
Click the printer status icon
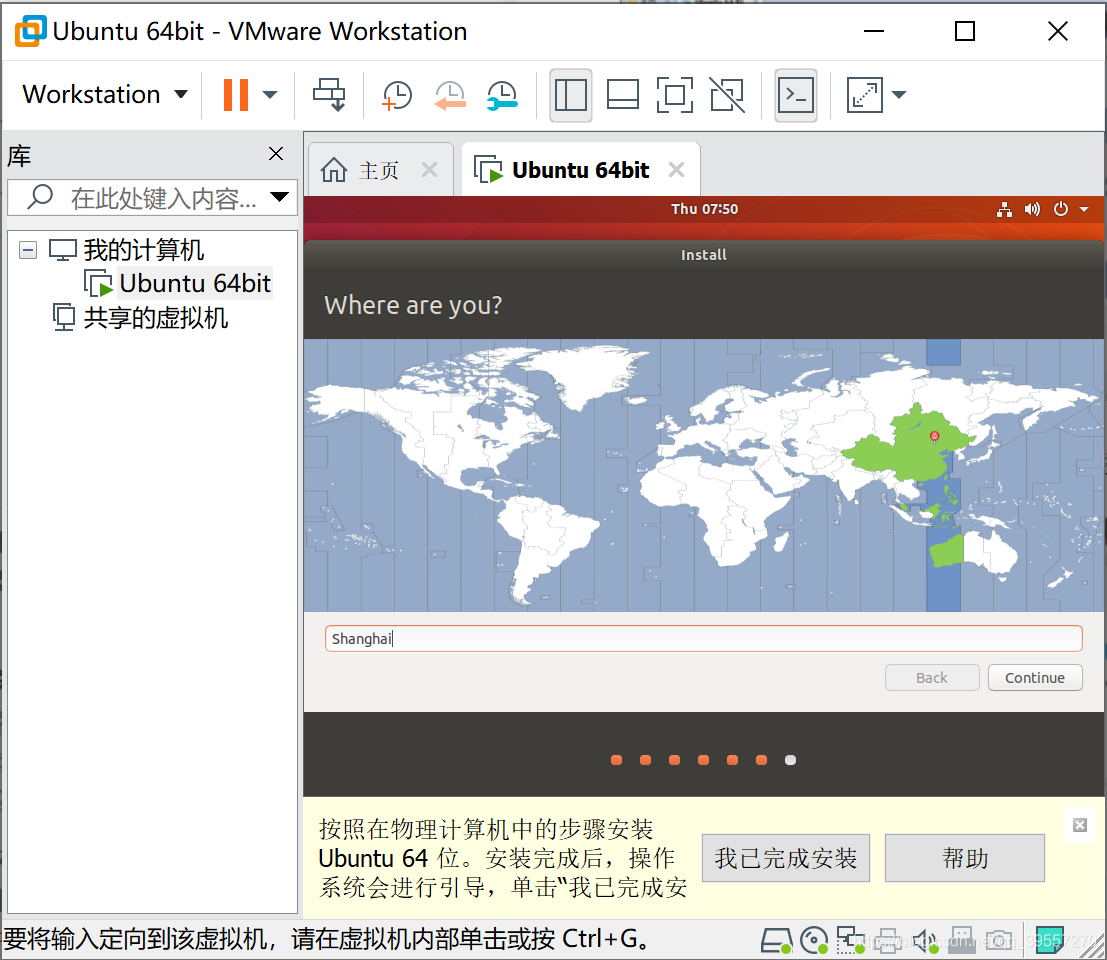887,941
